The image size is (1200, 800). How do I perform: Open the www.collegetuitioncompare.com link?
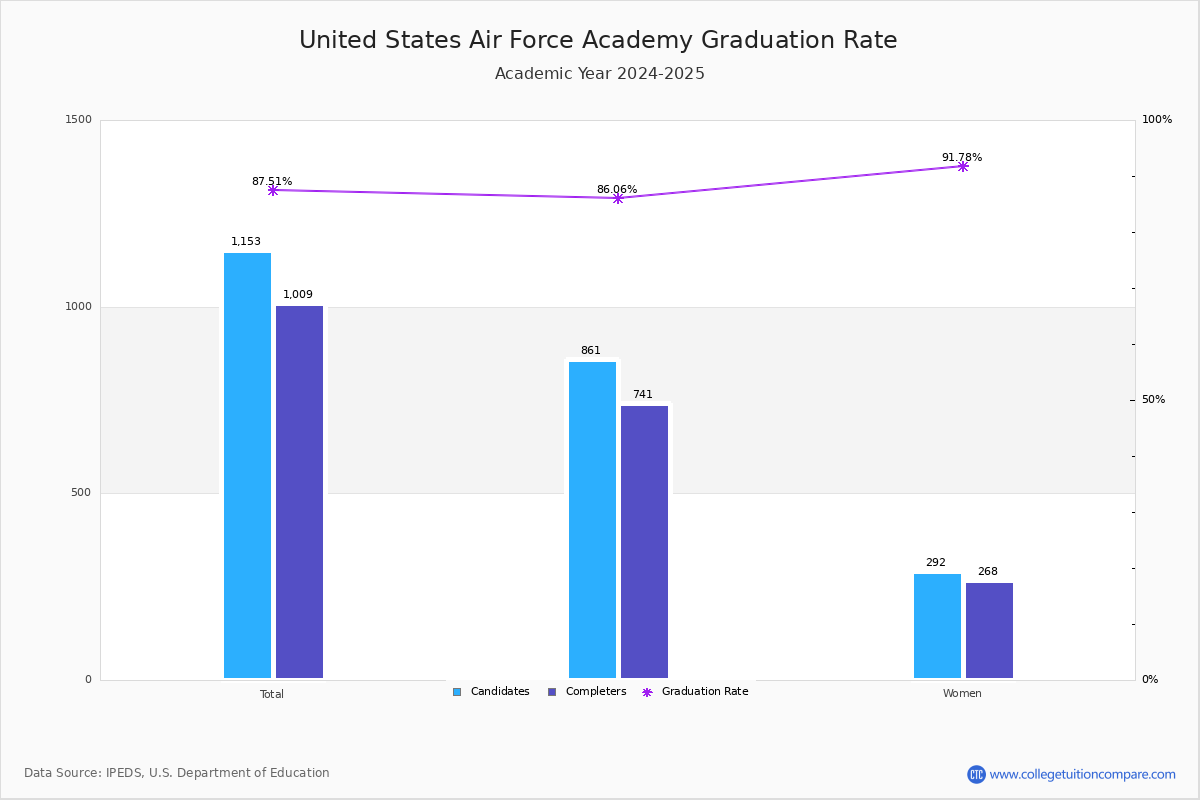pos(1082,774)
